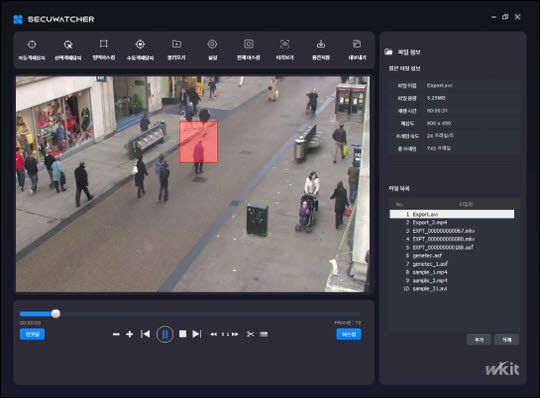Image resolution: width=540 pixels, height=398 pixels.
Task: Select sample_11.avi in the file list
Action: point(452,289)
